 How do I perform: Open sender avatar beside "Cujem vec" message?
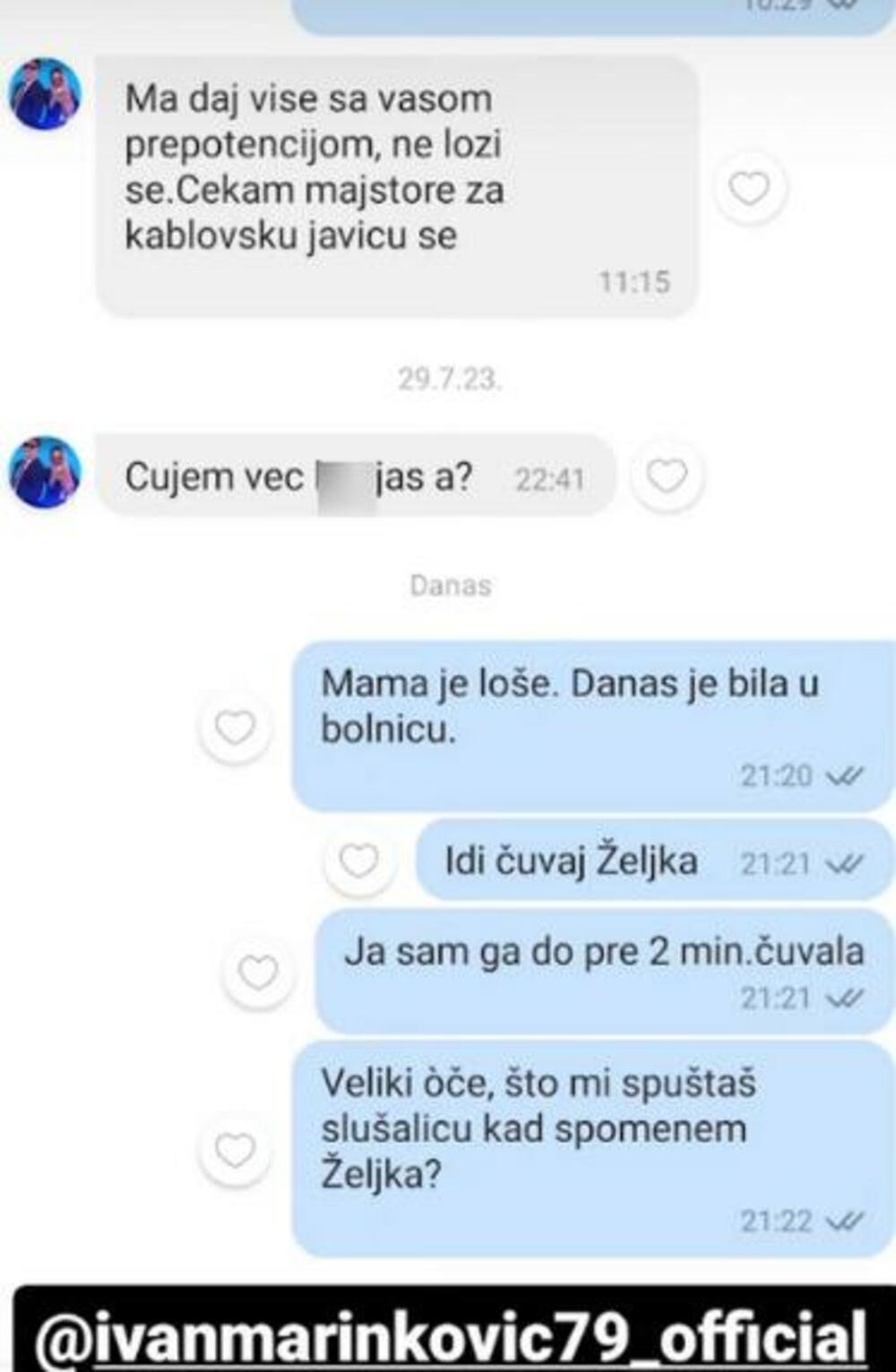[45, 472]
